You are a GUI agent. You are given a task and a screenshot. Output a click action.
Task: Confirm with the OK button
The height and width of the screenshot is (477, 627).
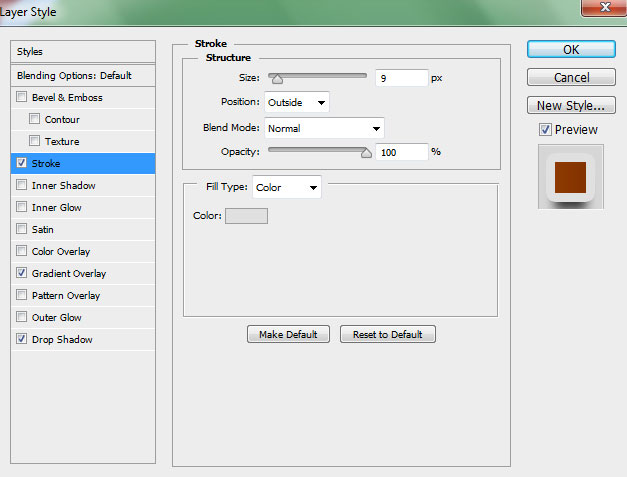(x=571, y=49)
